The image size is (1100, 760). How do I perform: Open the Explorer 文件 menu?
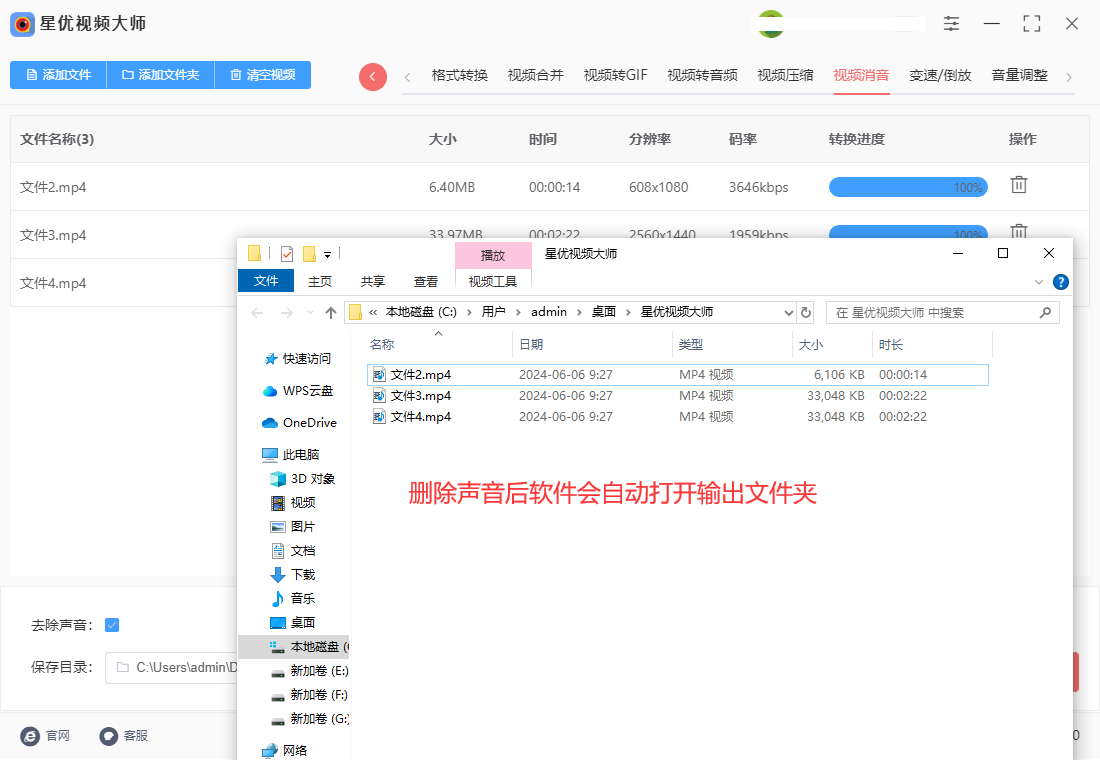click(x=266, y=281)
